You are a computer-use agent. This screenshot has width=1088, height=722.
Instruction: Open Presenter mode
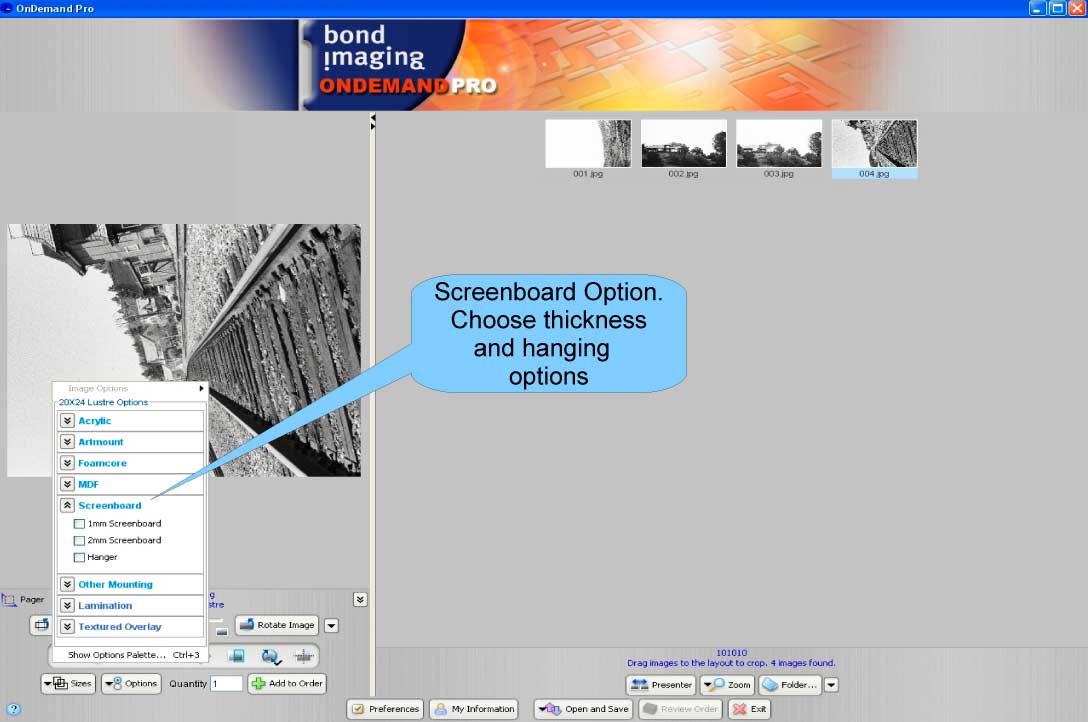[660, 685]
